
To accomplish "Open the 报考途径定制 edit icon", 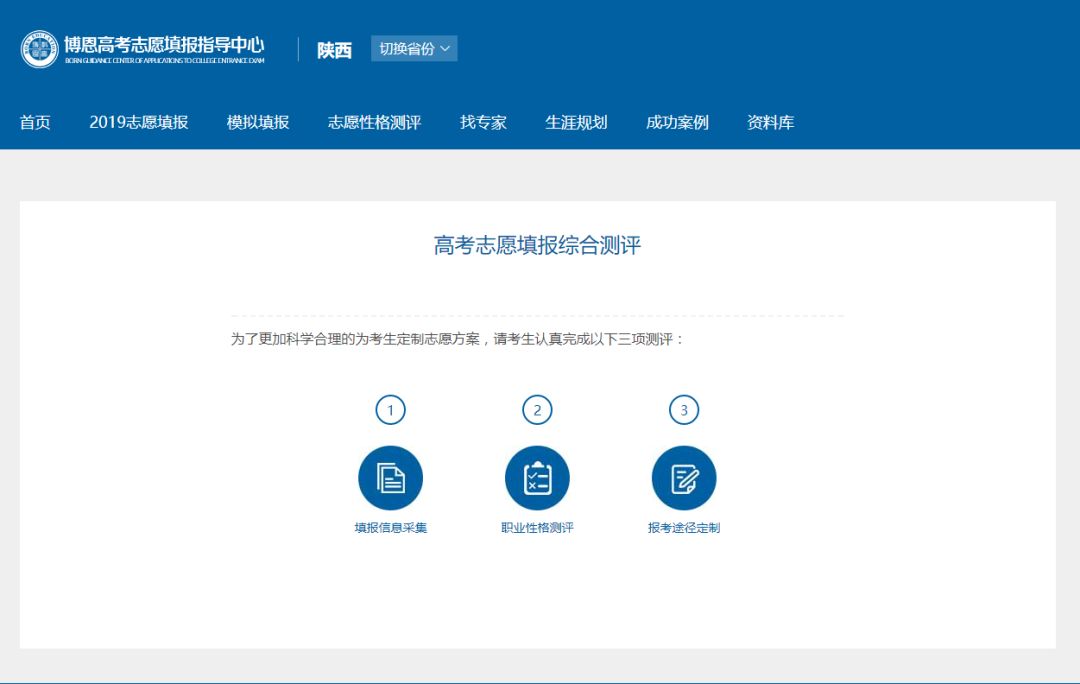I will [x=684, y=478].
